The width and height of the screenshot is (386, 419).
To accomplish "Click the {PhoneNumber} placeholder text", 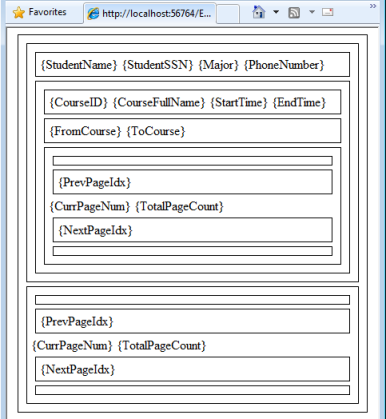I will pos(284,65).
